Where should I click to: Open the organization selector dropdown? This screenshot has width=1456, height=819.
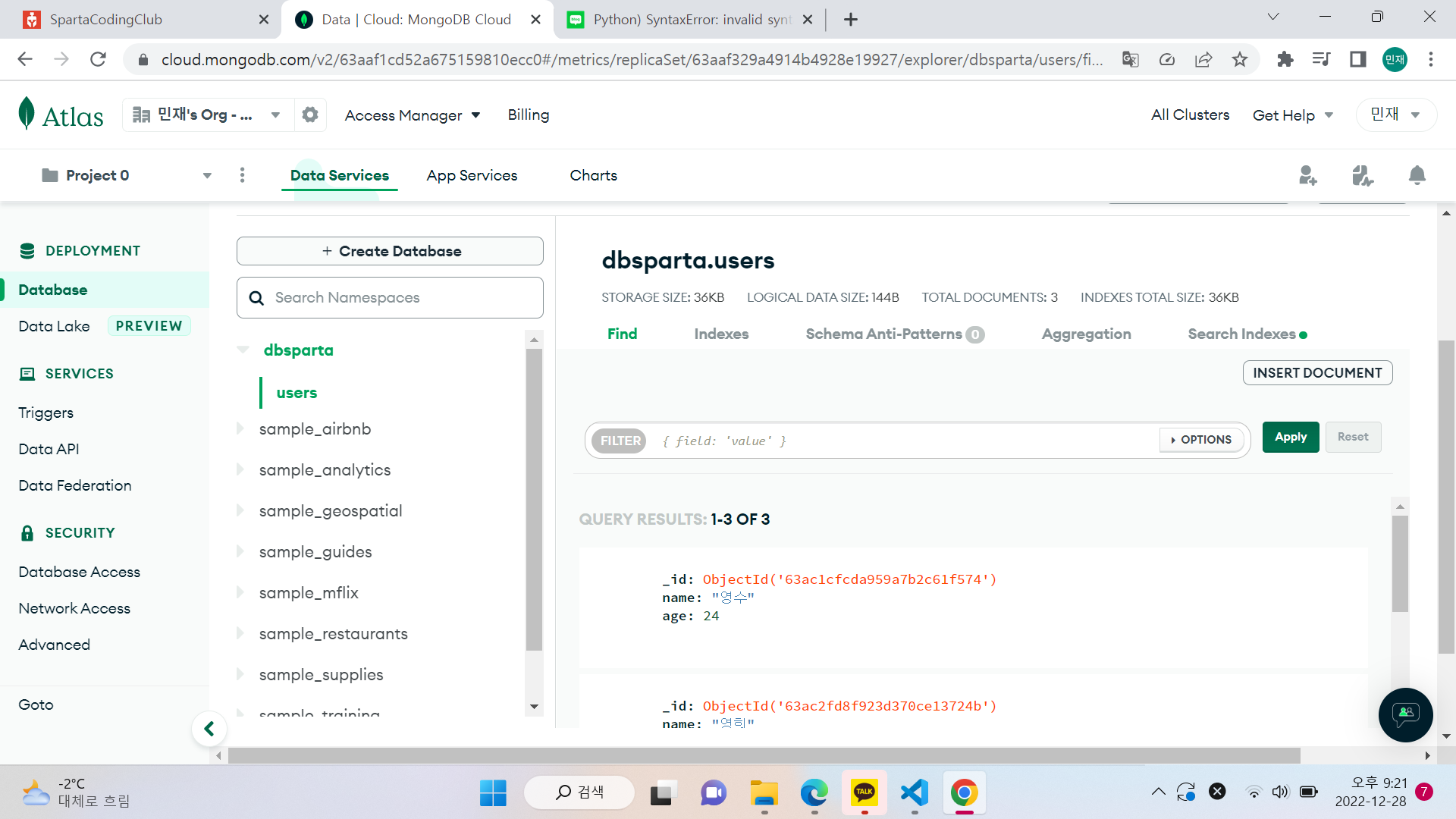(209, 115)
